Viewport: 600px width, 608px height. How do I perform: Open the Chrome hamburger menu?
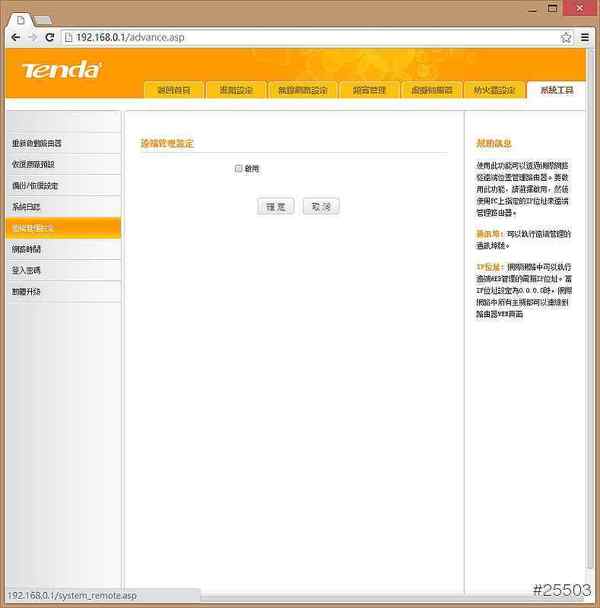tap(585, 37)
